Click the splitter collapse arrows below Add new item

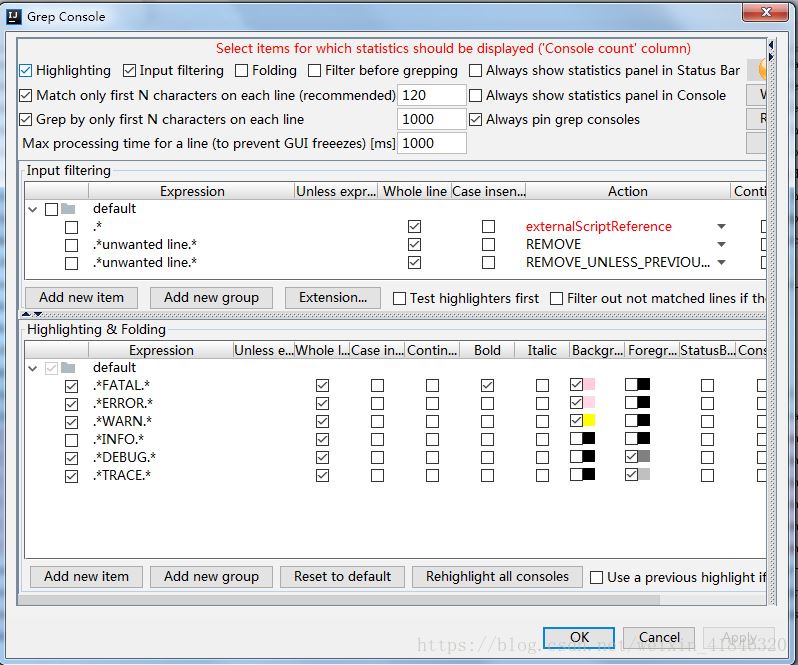27,314
